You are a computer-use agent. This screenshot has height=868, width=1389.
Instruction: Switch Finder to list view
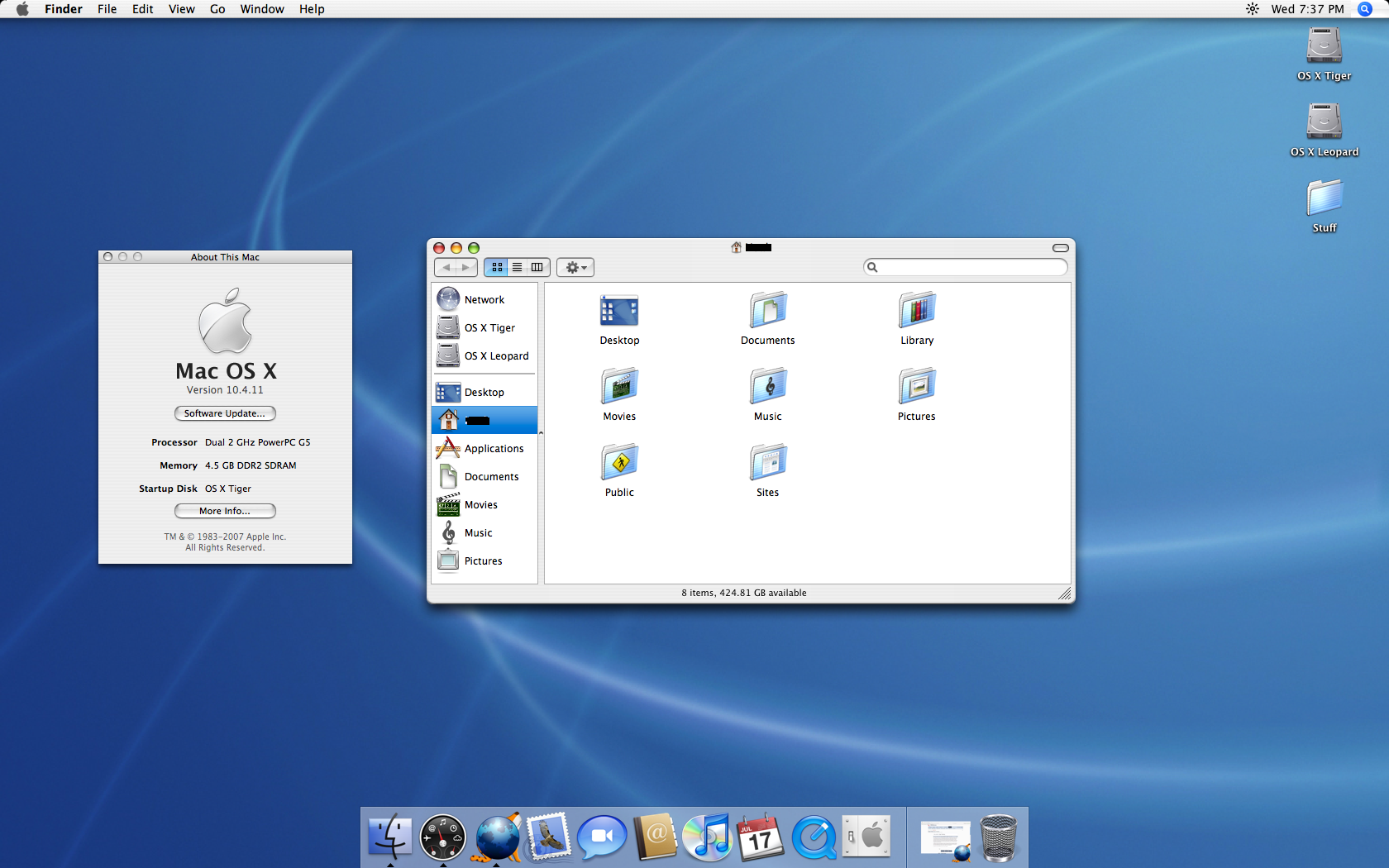(517, 267)
